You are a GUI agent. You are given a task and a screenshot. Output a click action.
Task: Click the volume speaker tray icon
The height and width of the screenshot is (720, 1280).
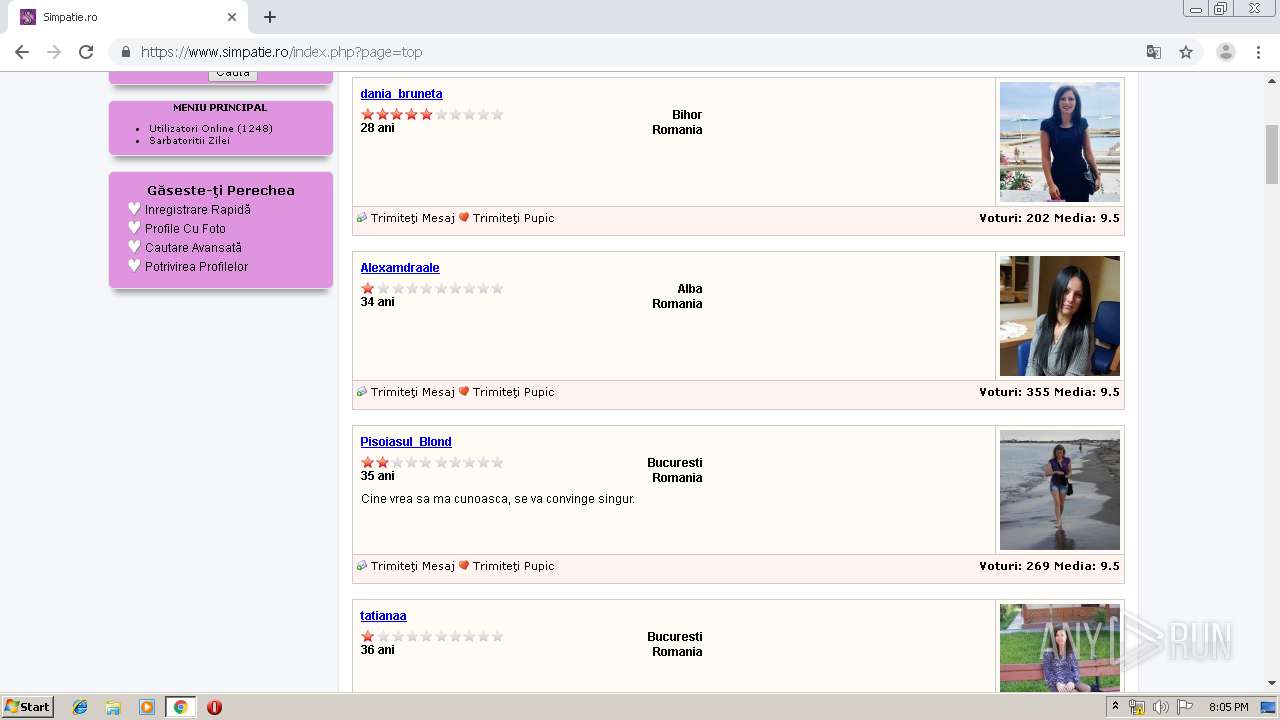click(1160, 707)
